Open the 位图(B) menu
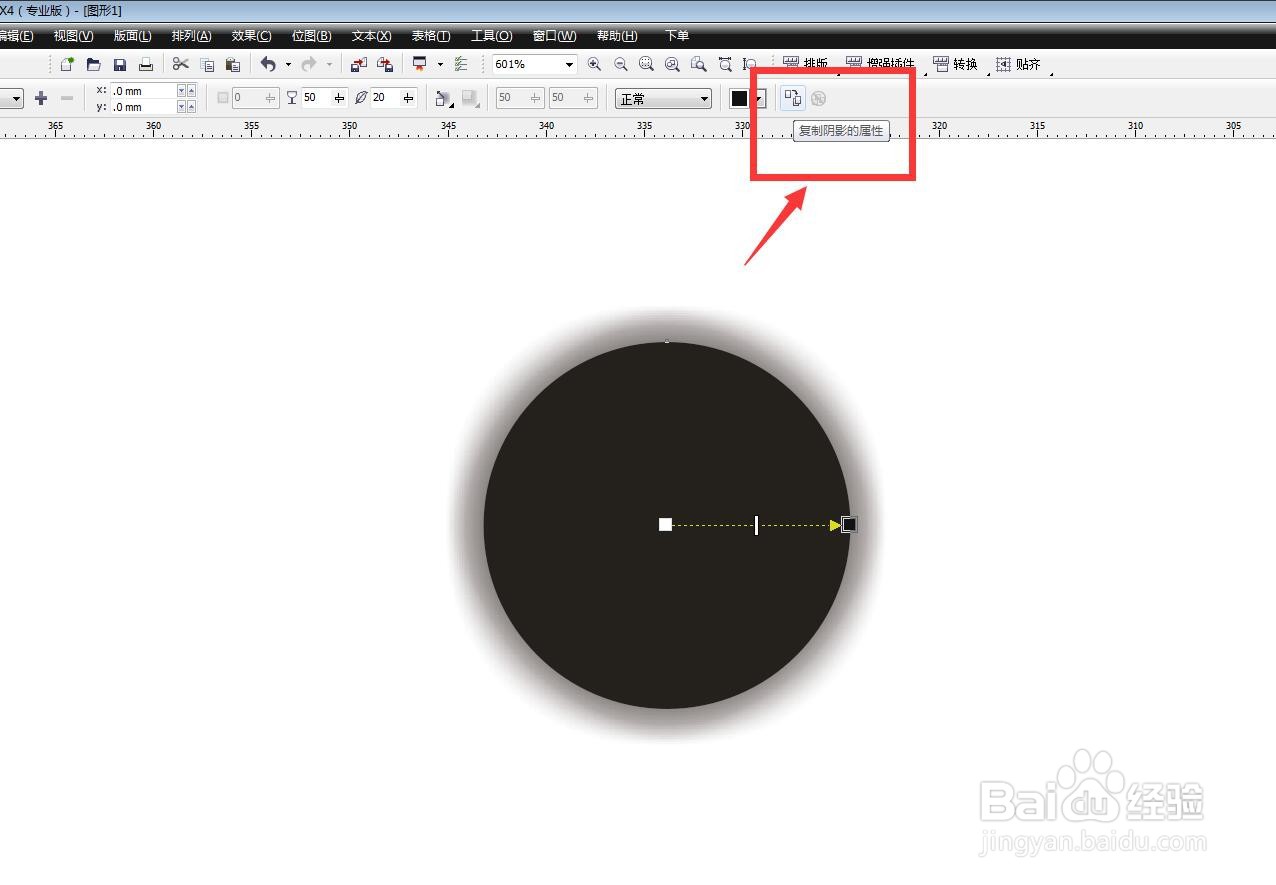1276x885 pixels. pyautogui.click(x=311, y=36)
